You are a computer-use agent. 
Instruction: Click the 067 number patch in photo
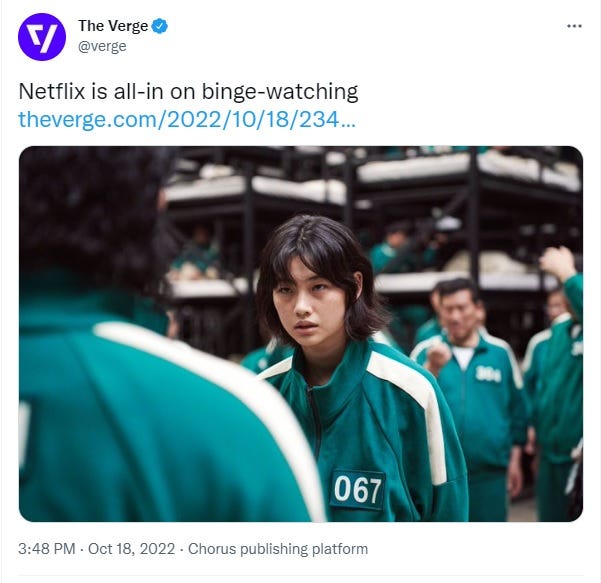357,489
